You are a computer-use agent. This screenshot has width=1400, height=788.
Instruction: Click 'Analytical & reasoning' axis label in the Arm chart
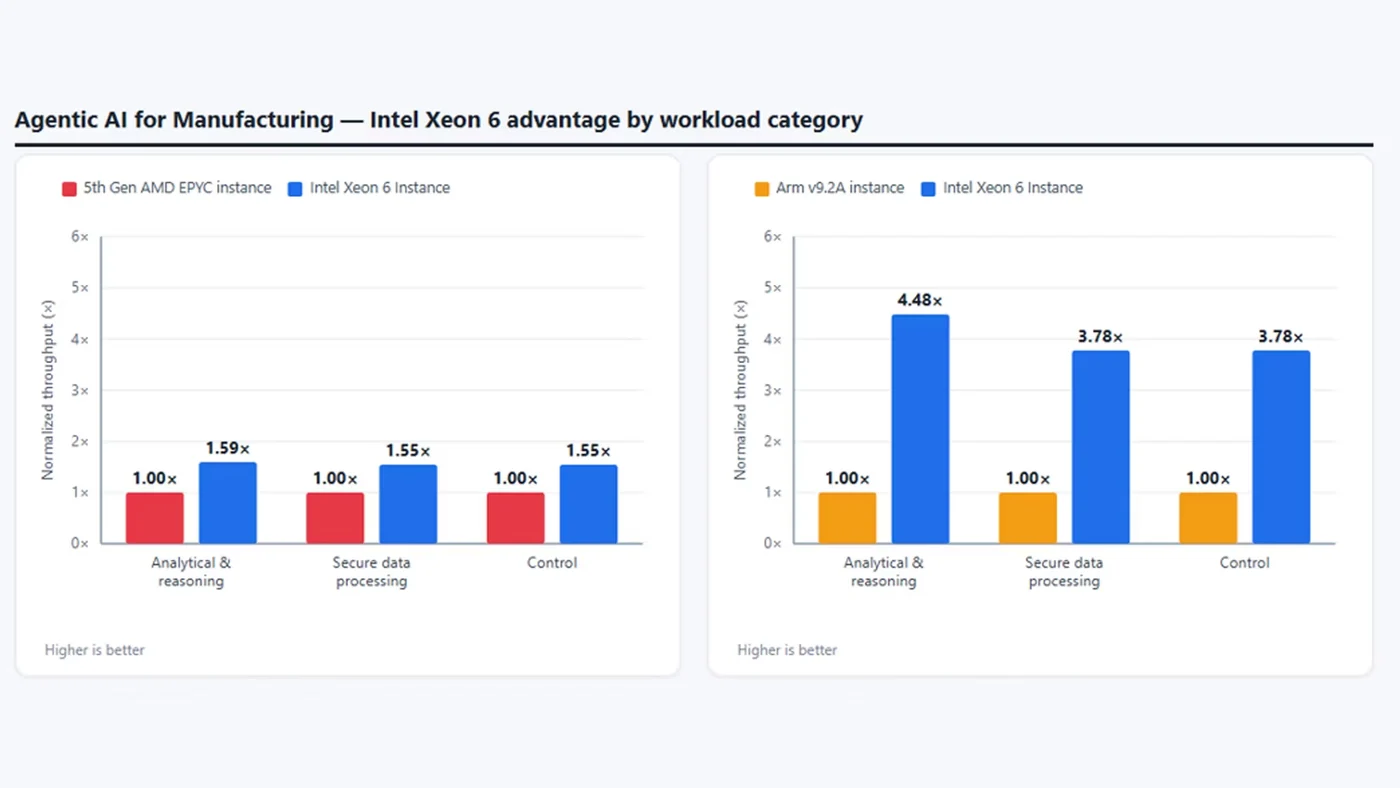(x=883, y=572)
